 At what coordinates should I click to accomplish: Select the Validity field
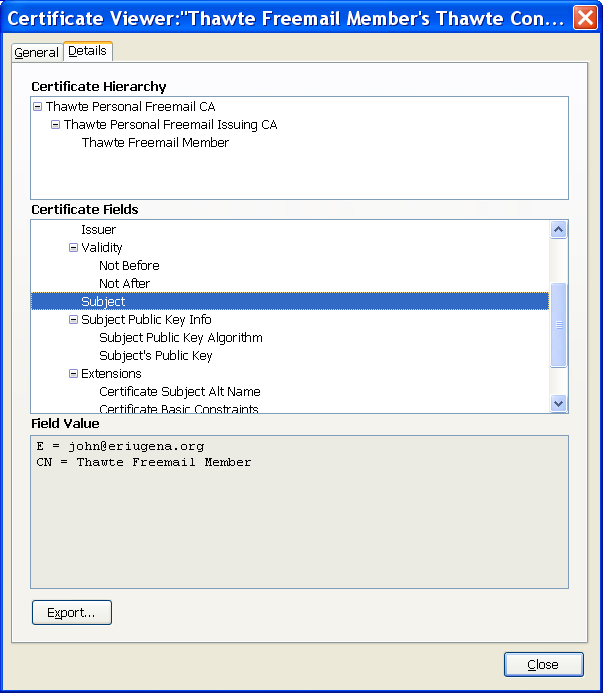[x=102, y=248]
